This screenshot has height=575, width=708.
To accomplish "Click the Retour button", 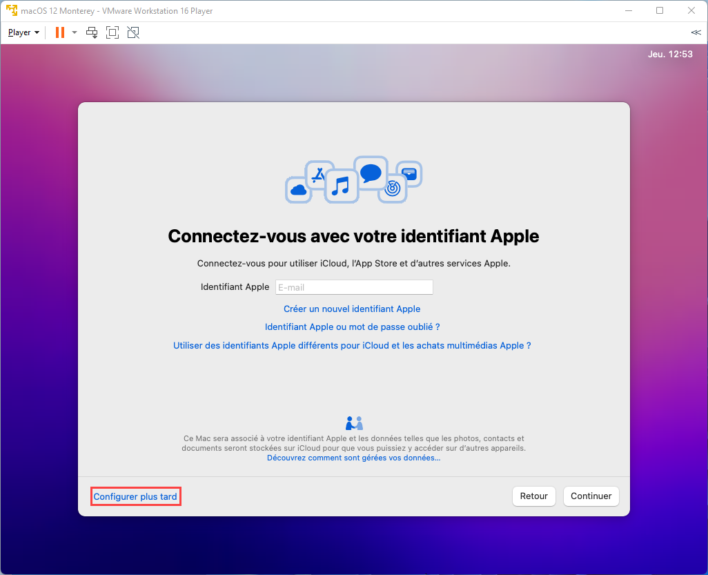I will pos(534,496).
